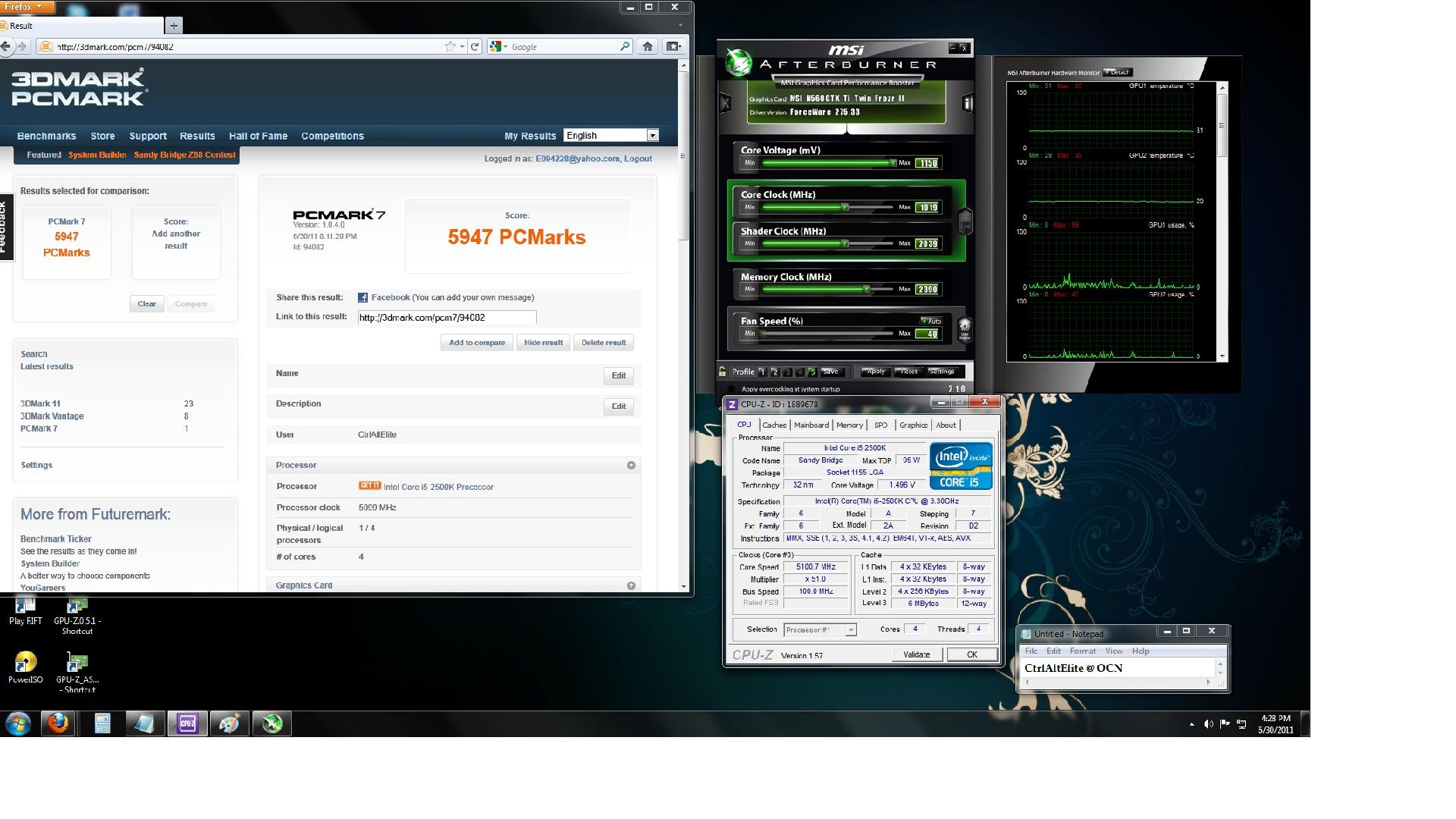
Task: Toggle Auto fan speed in Afterburner
Action: (x=931, y=321)
